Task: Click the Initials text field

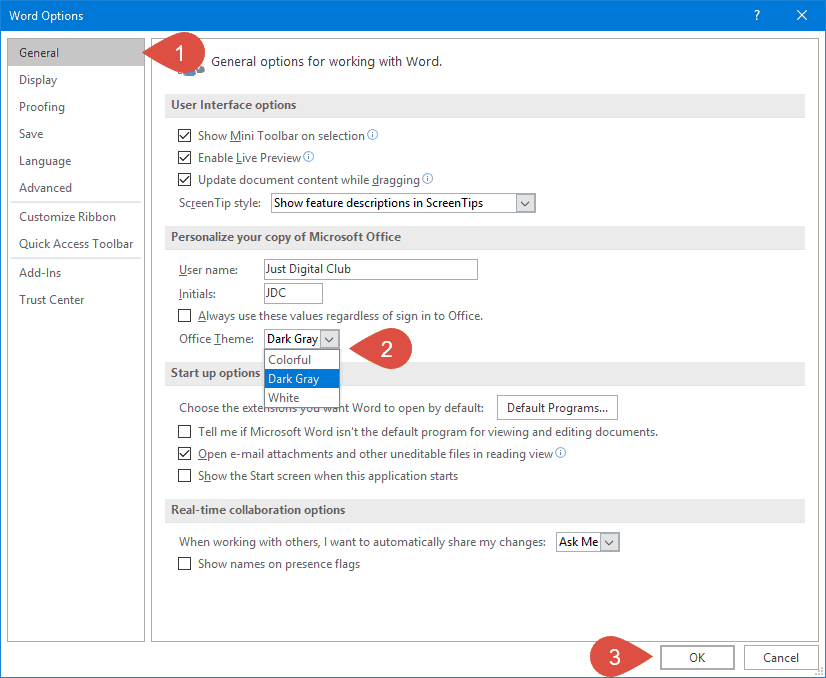Action: coord(293,293)
